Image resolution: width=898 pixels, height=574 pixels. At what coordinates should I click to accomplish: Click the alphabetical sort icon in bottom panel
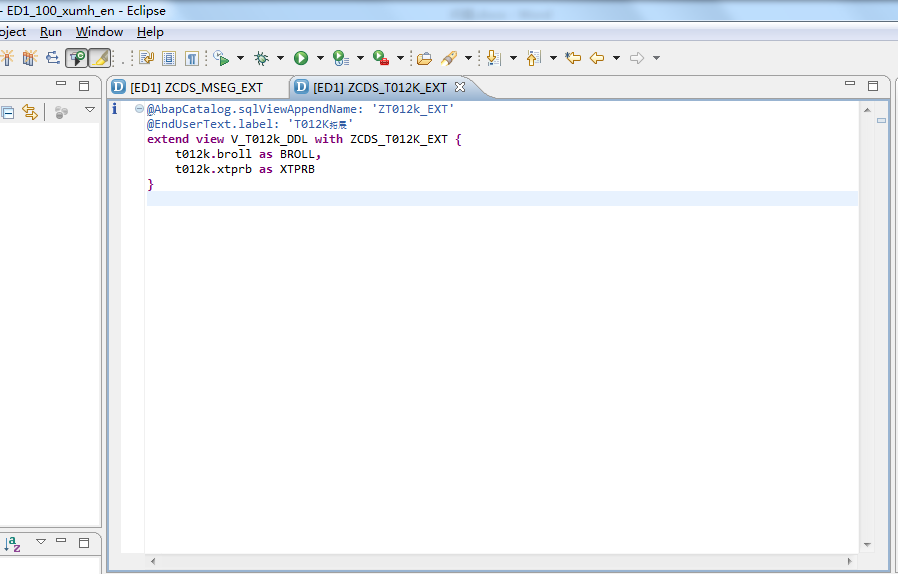tap(13, 544)
